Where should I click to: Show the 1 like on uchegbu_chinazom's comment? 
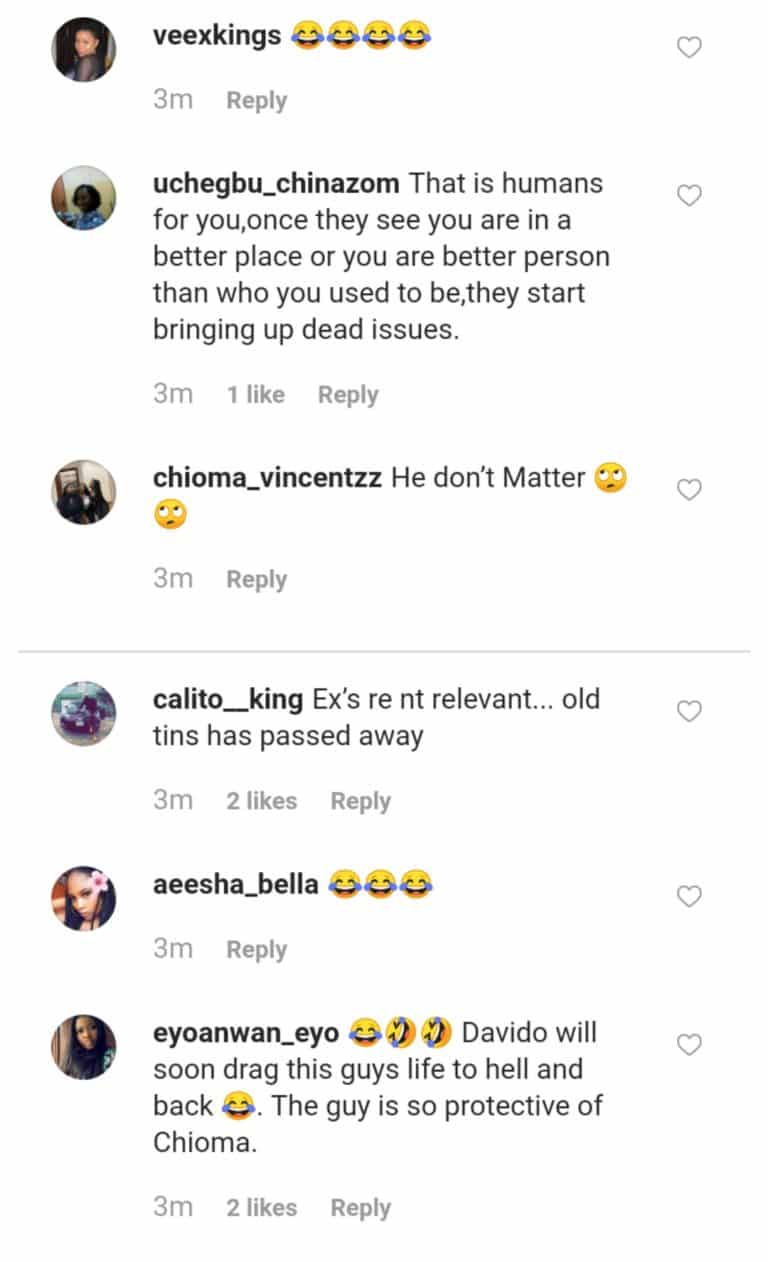[255, 395]
